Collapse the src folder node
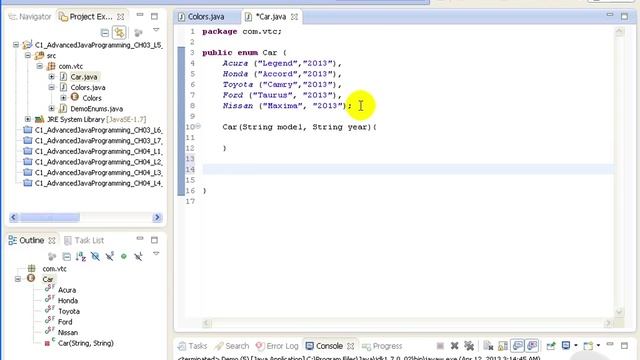 pos(28,56)
